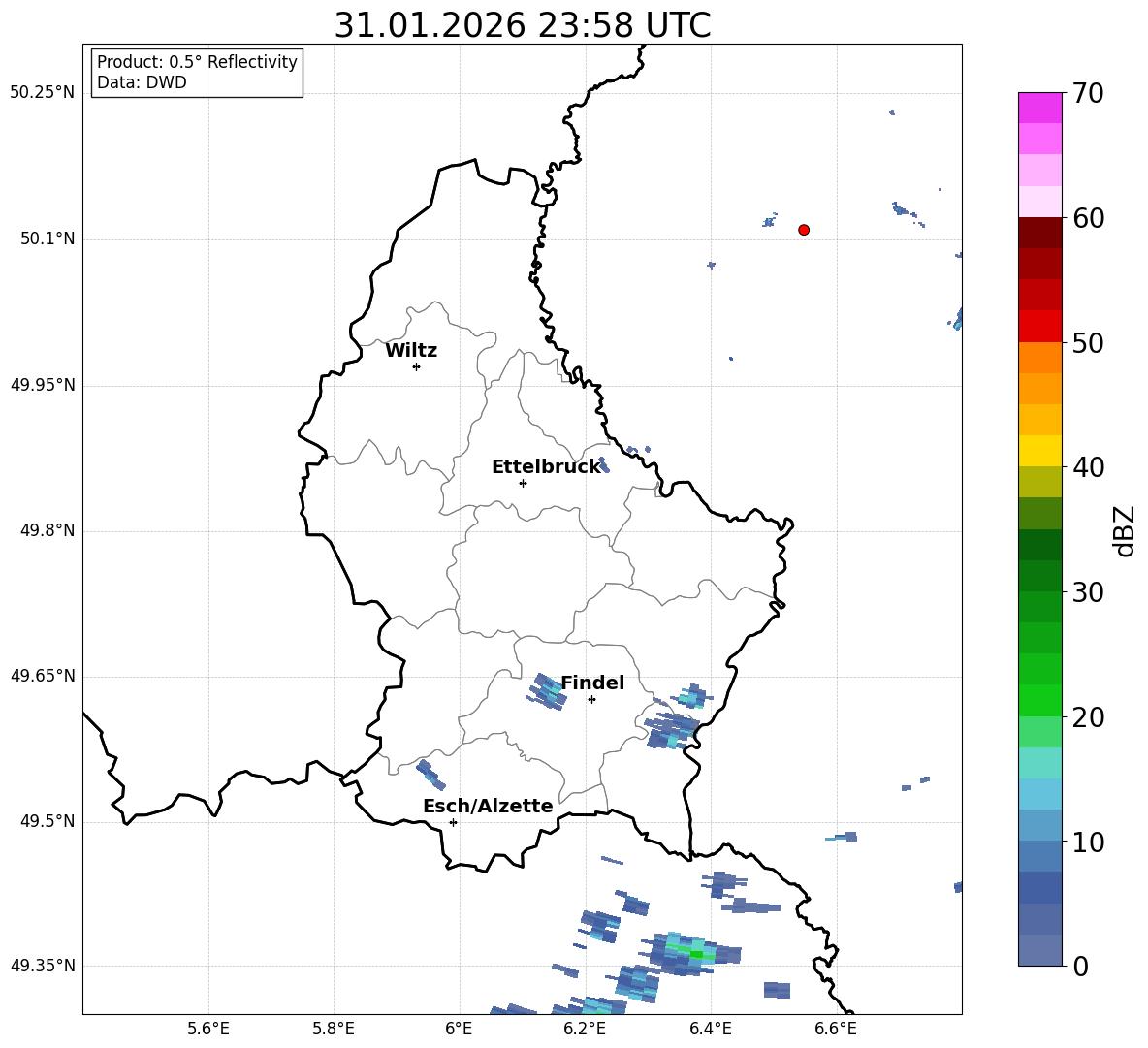
Task: Click the 40 tick on the colorbar
Action: [x=1088, y=467]
